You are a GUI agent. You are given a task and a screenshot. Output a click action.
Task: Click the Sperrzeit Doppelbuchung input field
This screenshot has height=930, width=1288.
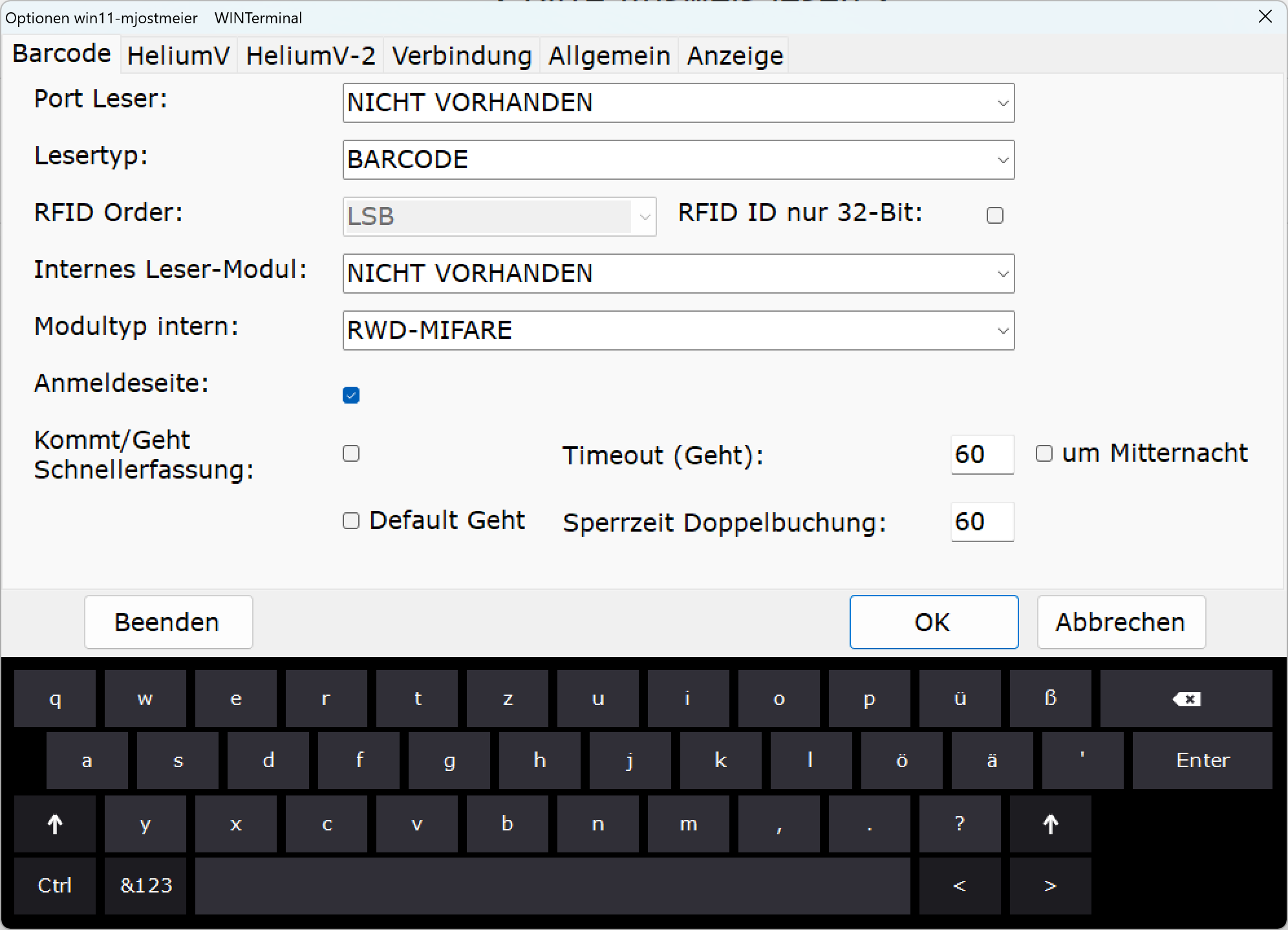[x=982, y=521]
